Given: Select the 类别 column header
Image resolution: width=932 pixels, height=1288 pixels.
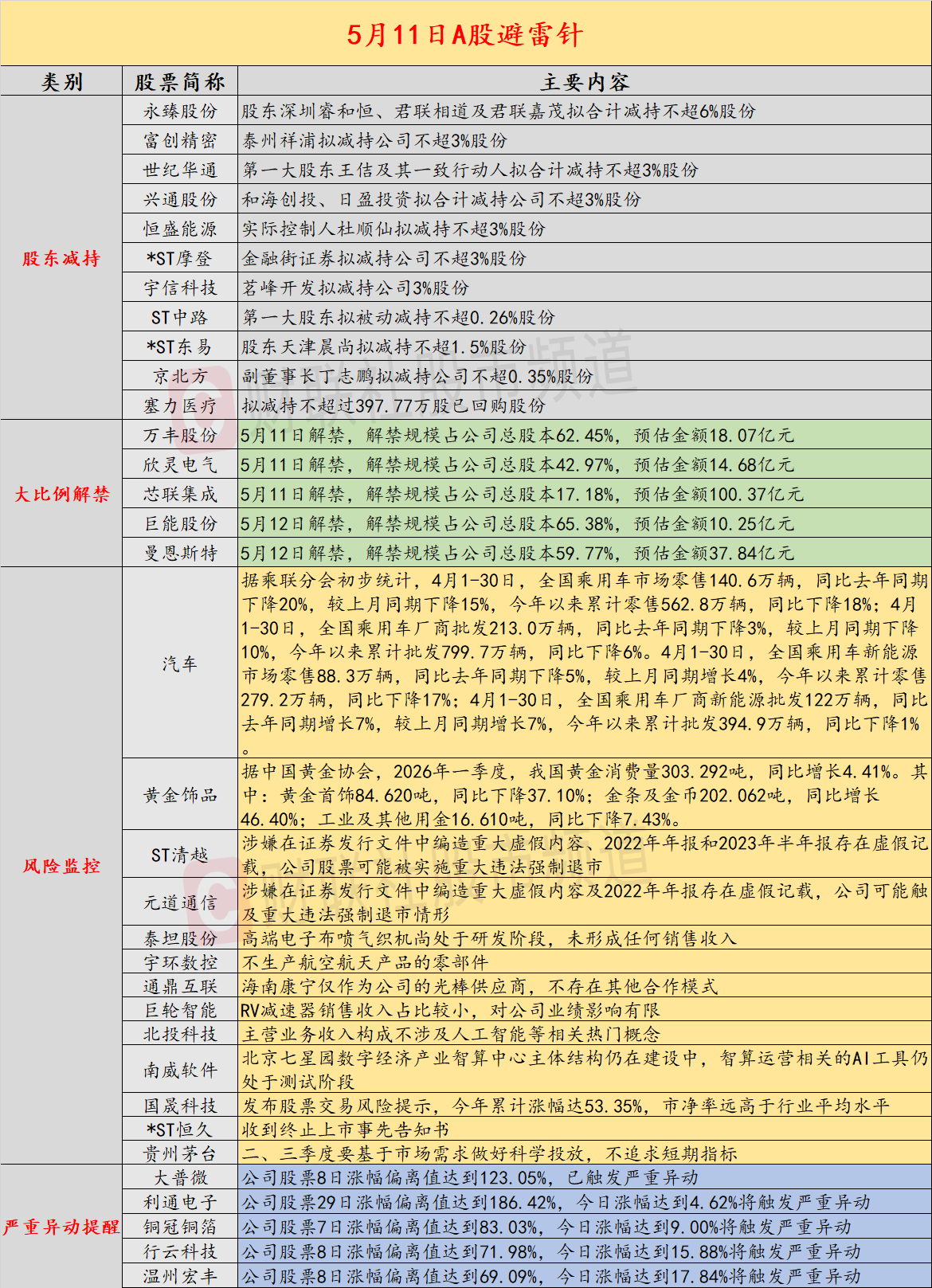Looking at the screenshot, I should point(61,82).
